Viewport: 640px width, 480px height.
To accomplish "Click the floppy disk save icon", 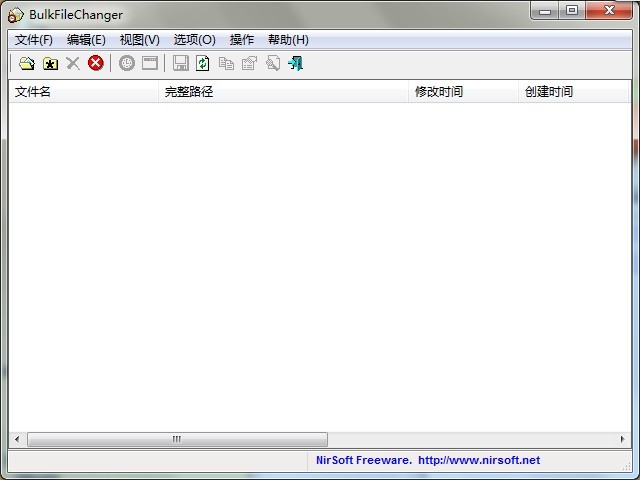I will click(x=181, y=63).
